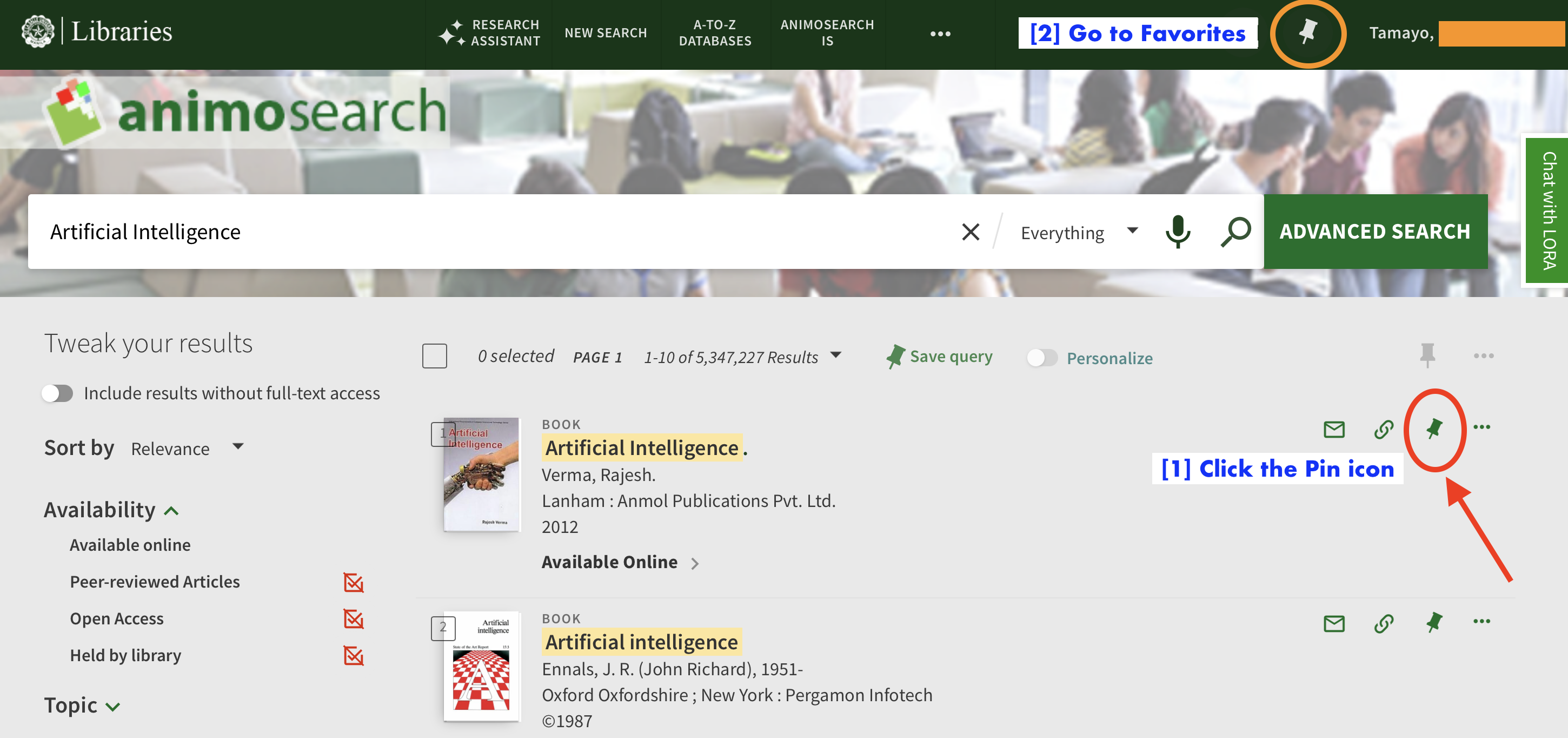Clear the search box with X icon

tap(970, 232)
